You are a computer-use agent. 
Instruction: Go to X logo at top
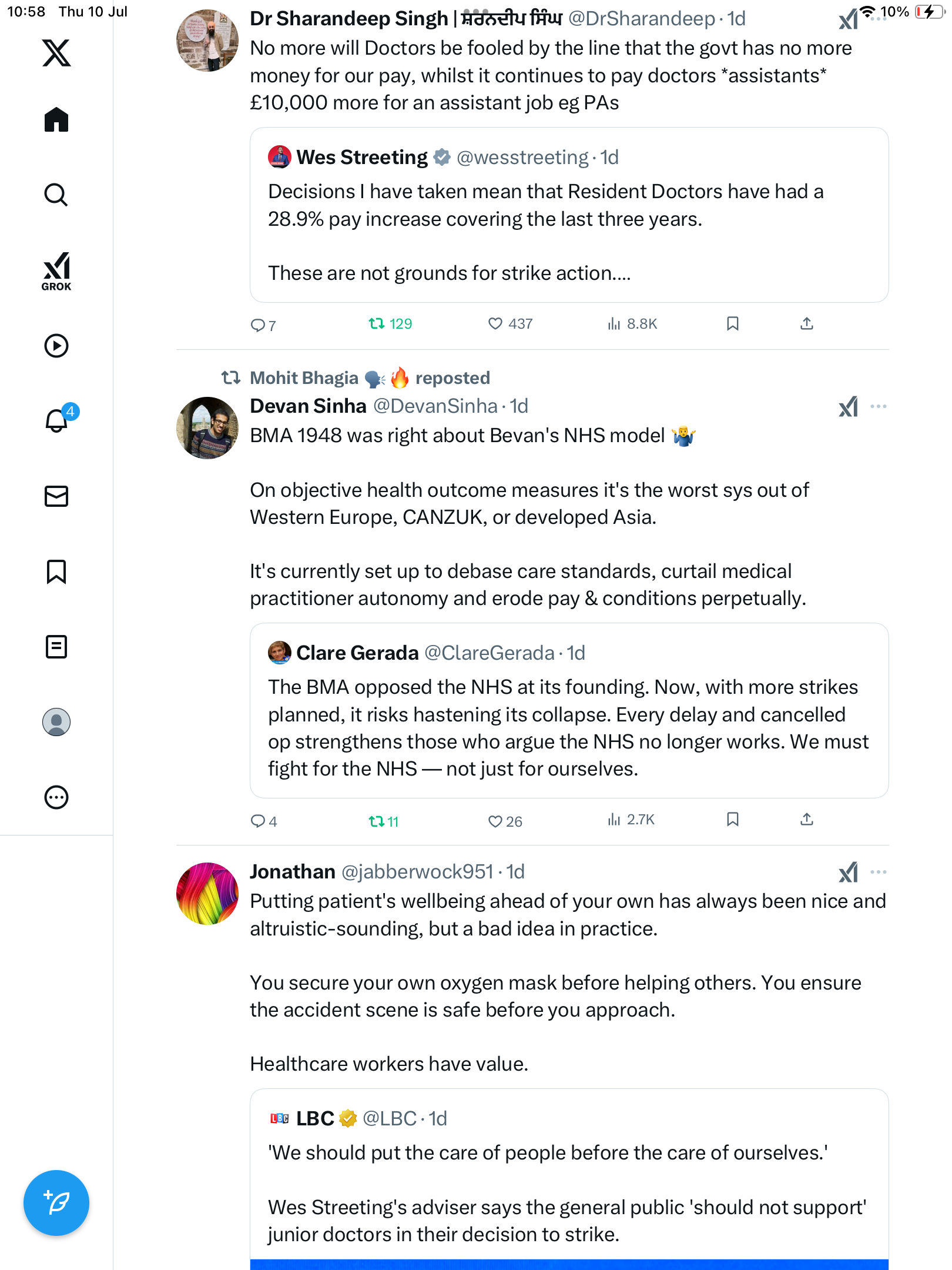click(56, 53)
